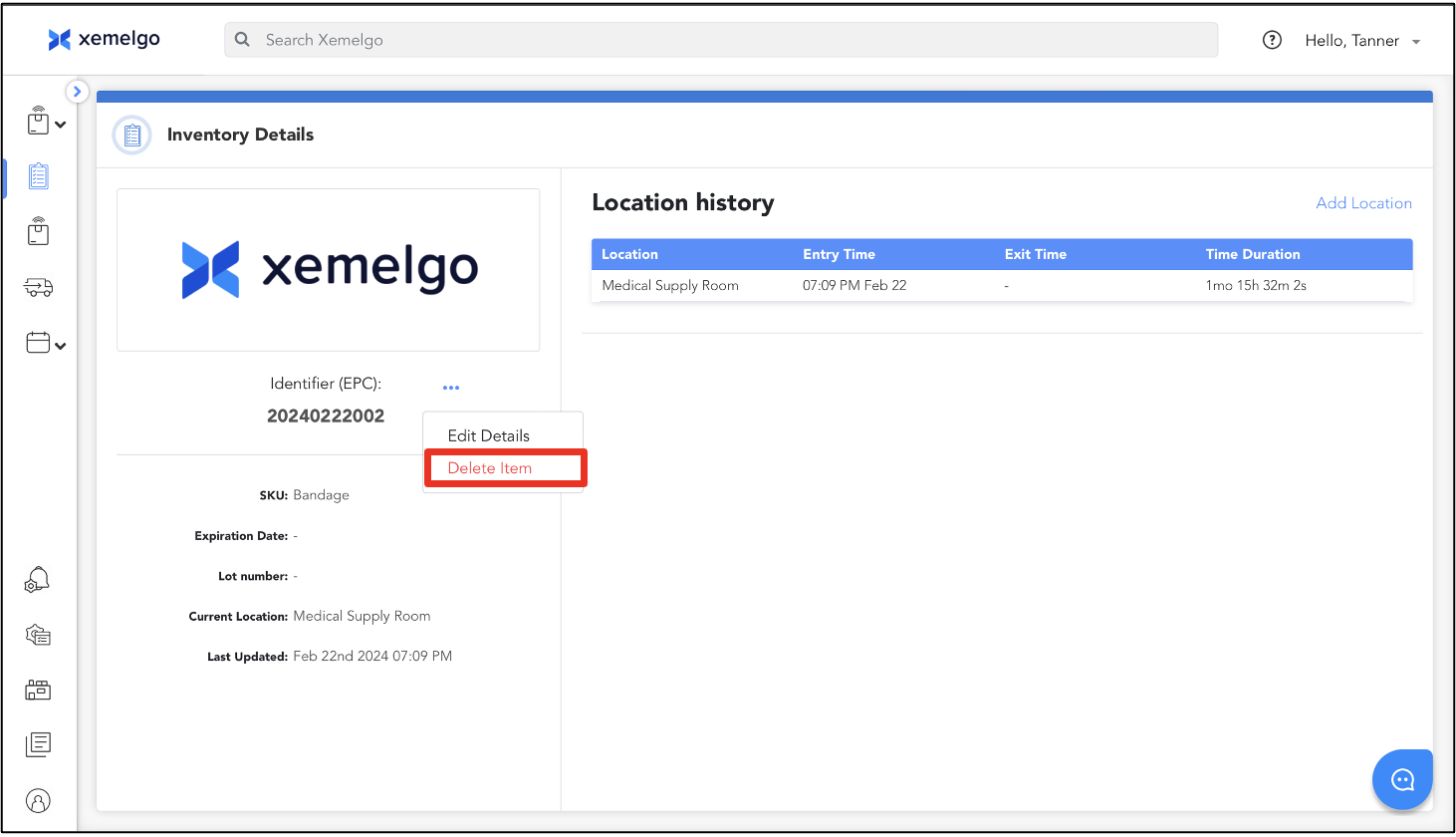Open the chat support bubble button
1456x837 pixels.
click(1402, 779)
